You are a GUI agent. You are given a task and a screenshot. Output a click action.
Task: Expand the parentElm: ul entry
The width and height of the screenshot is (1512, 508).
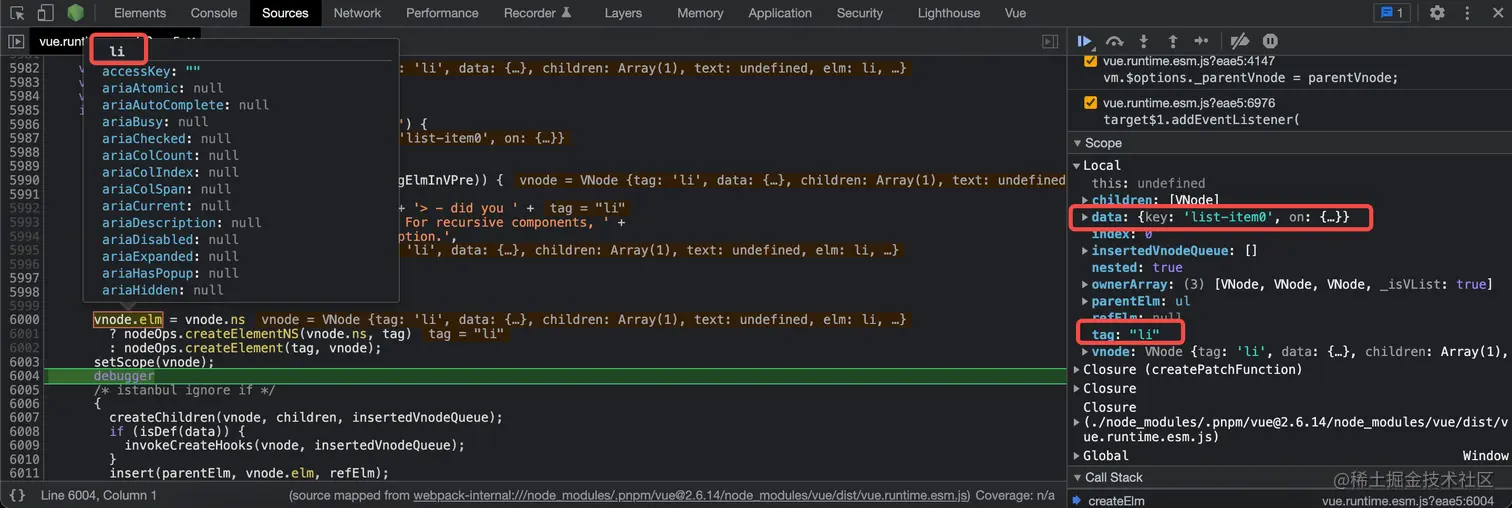[1085, 302]
